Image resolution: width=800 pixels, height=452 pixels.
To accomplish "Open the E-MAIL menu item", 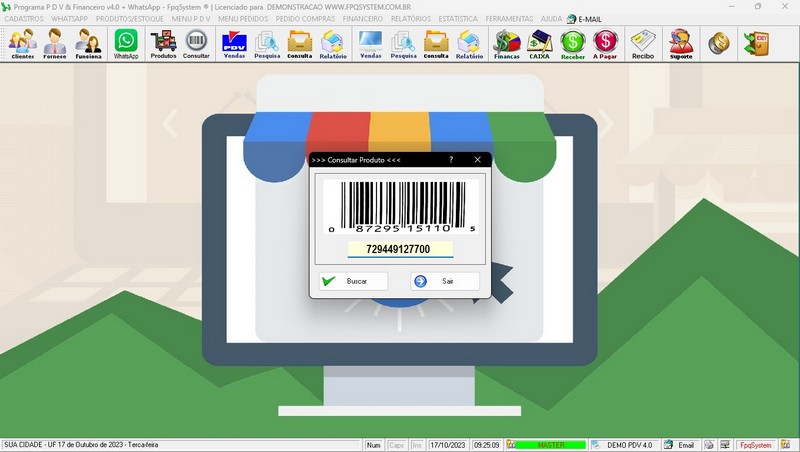I will point(584,19).
